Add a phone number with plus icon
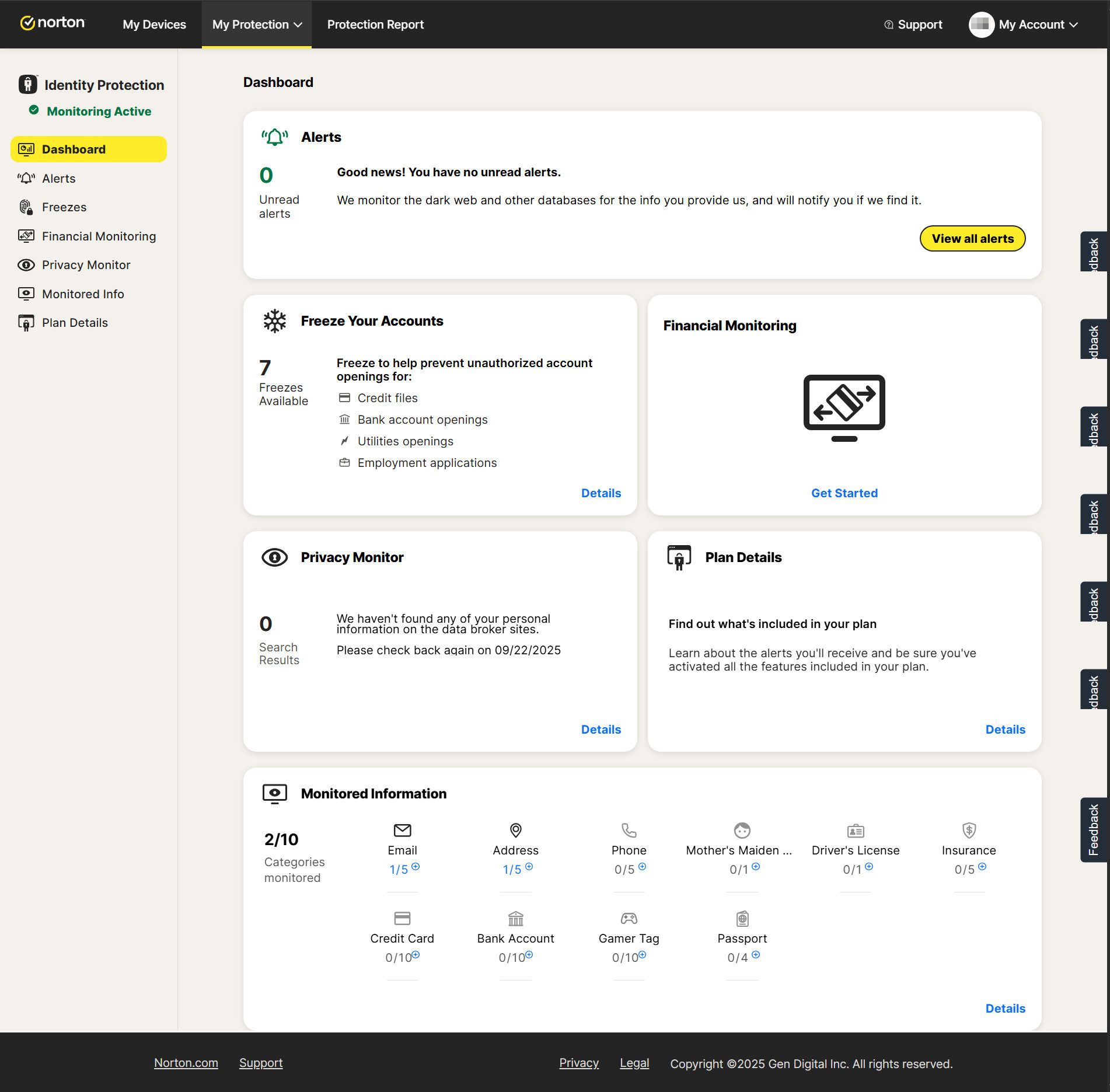This screenshot has height=1092, width=1110. (x=642, y=867)
